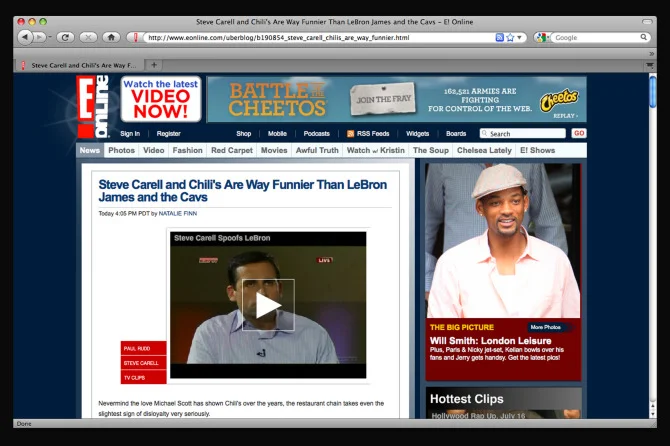Open the article headline about Steve Carell
The image size is (670, 446).
[243, 191]
